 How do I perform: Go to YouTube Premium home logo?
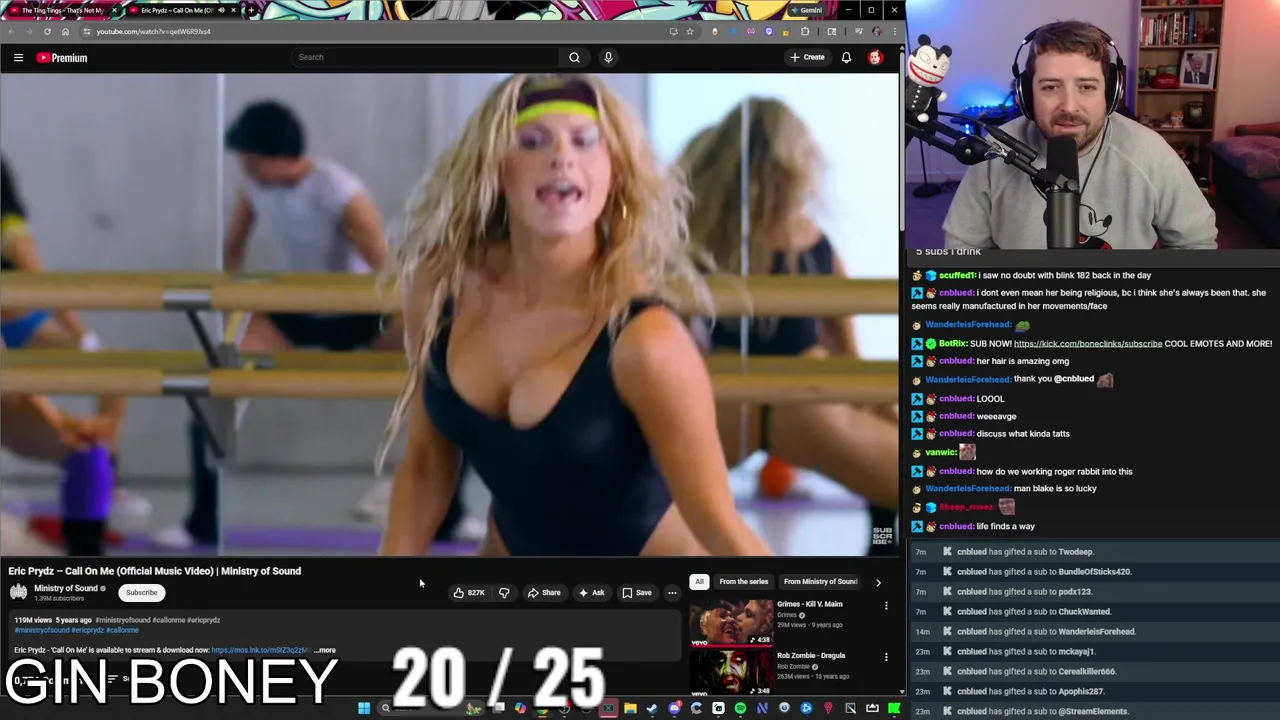click(x=62, y=58)
